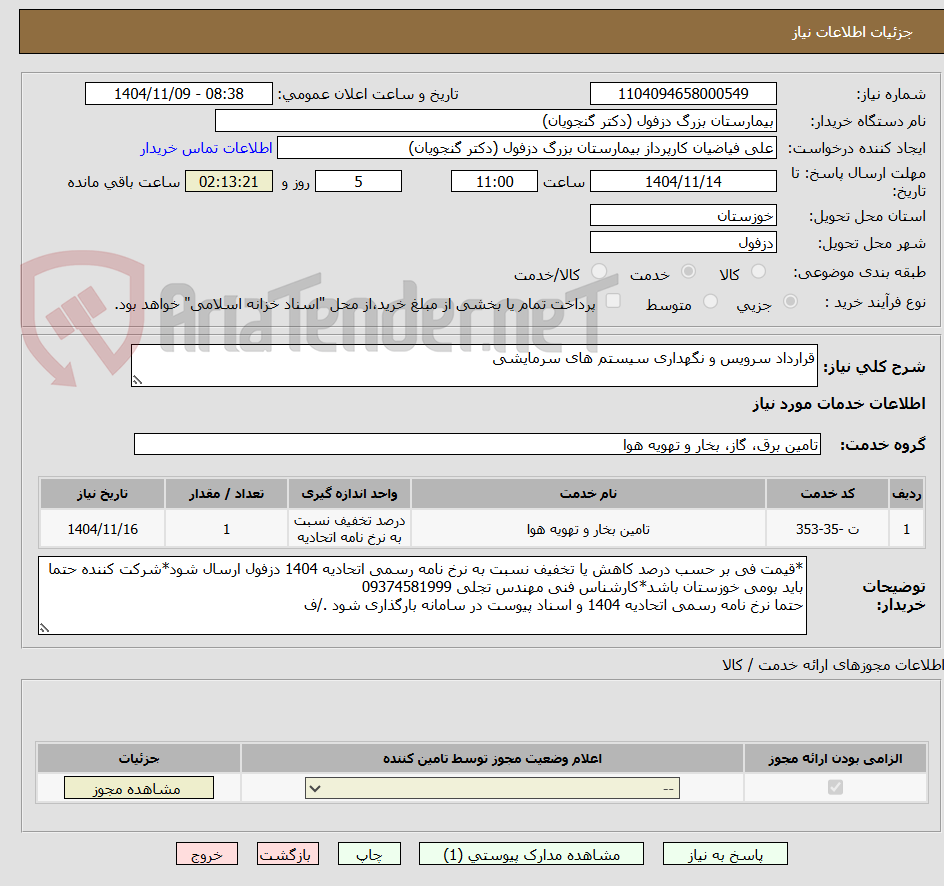944x886 pixels.
Task: Select the متوسط purchase type radio
Action: pos(710,301)
